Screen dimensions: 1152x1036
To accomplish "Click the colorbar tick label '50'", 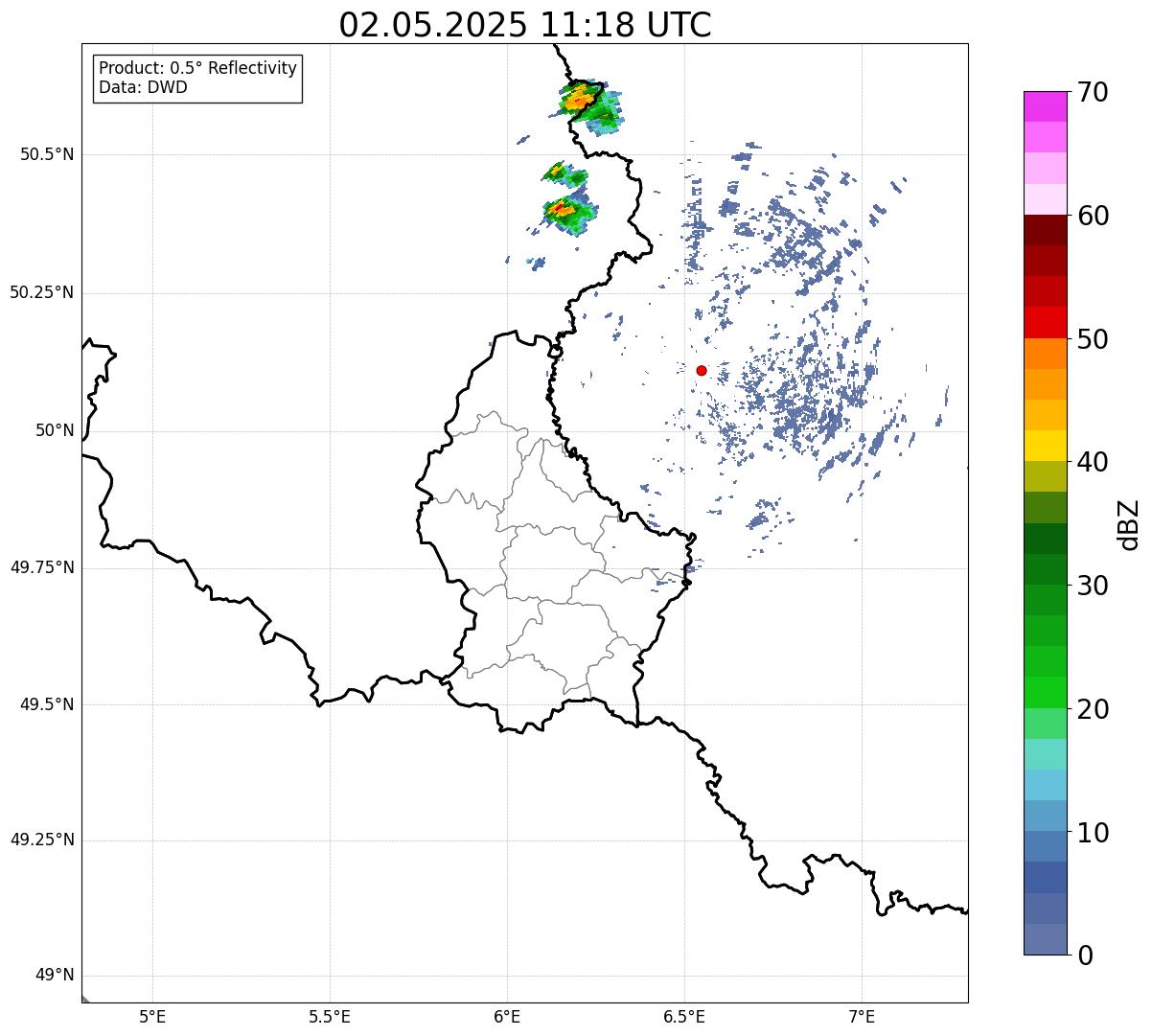I will point(1093,339).
